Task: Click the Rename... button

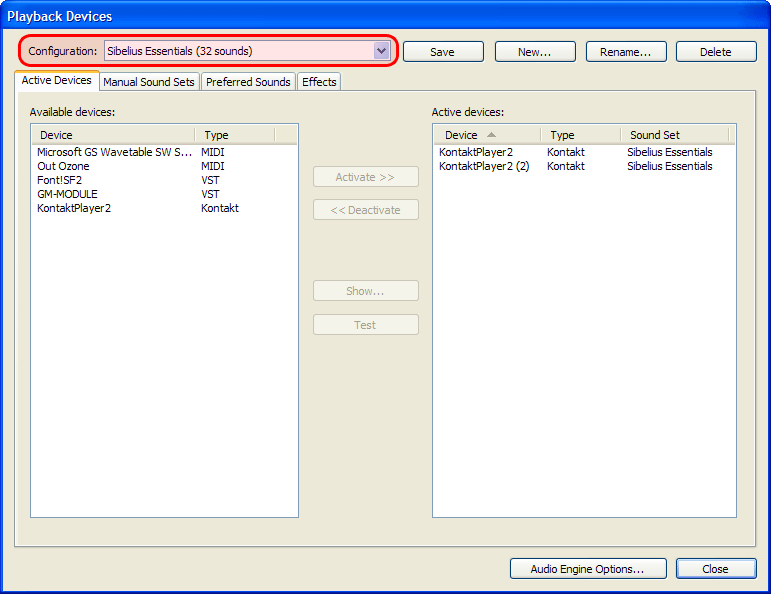Action: pyautogui.click(x=626, y=52)
